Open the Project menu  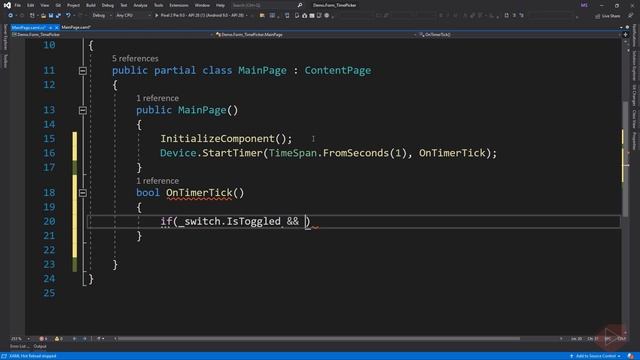coord(73,5)
